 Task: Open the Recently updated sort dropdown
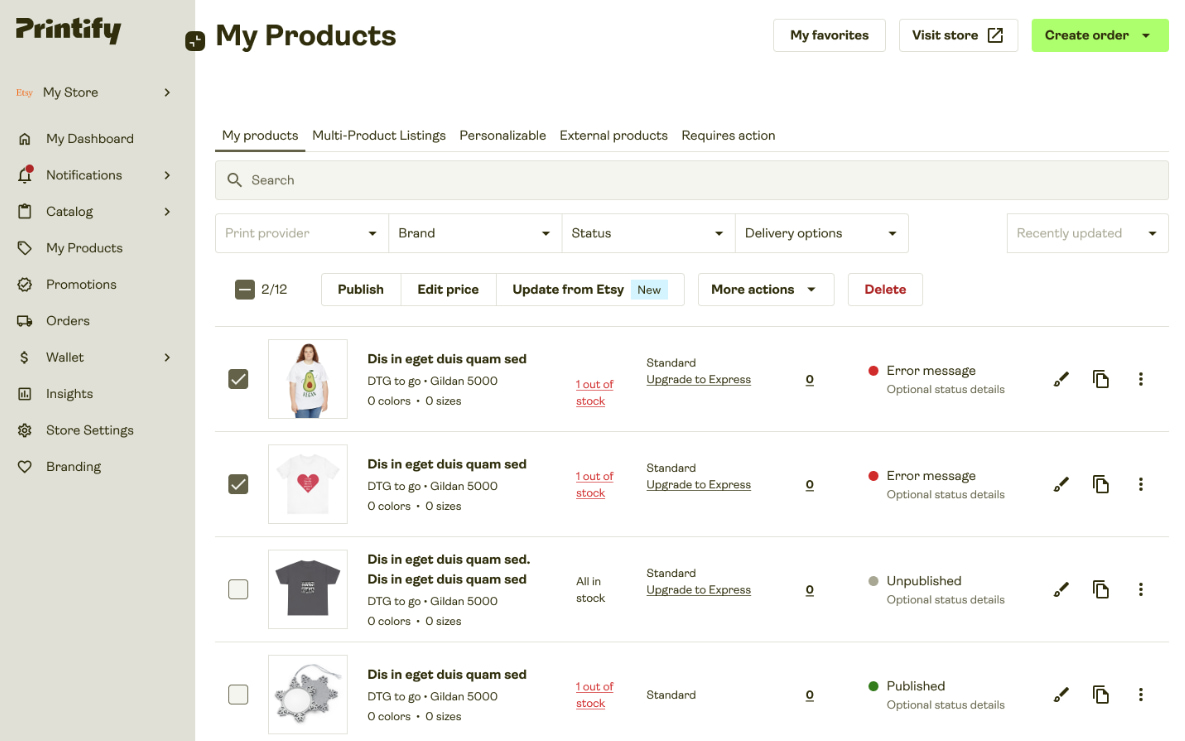pyautogui.click(x=1088, y=233)
